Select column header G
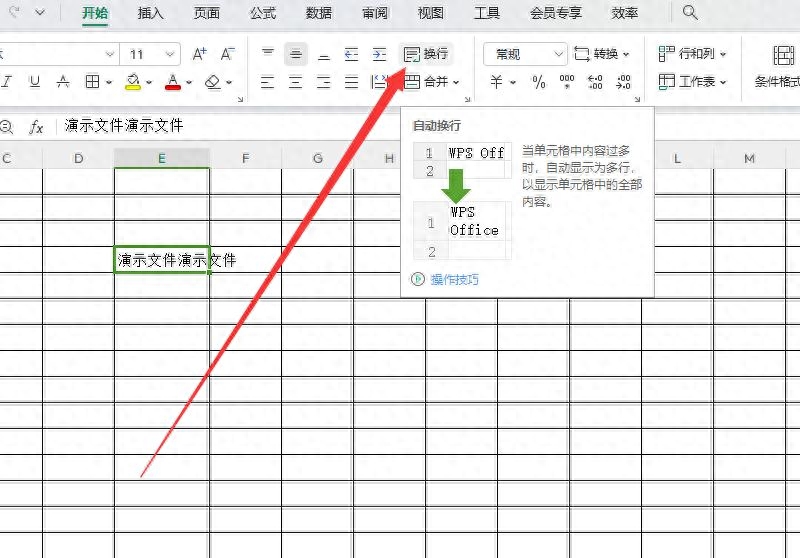Image resolution: width=800 pixels, height=558 pixels. pos(317,159)
